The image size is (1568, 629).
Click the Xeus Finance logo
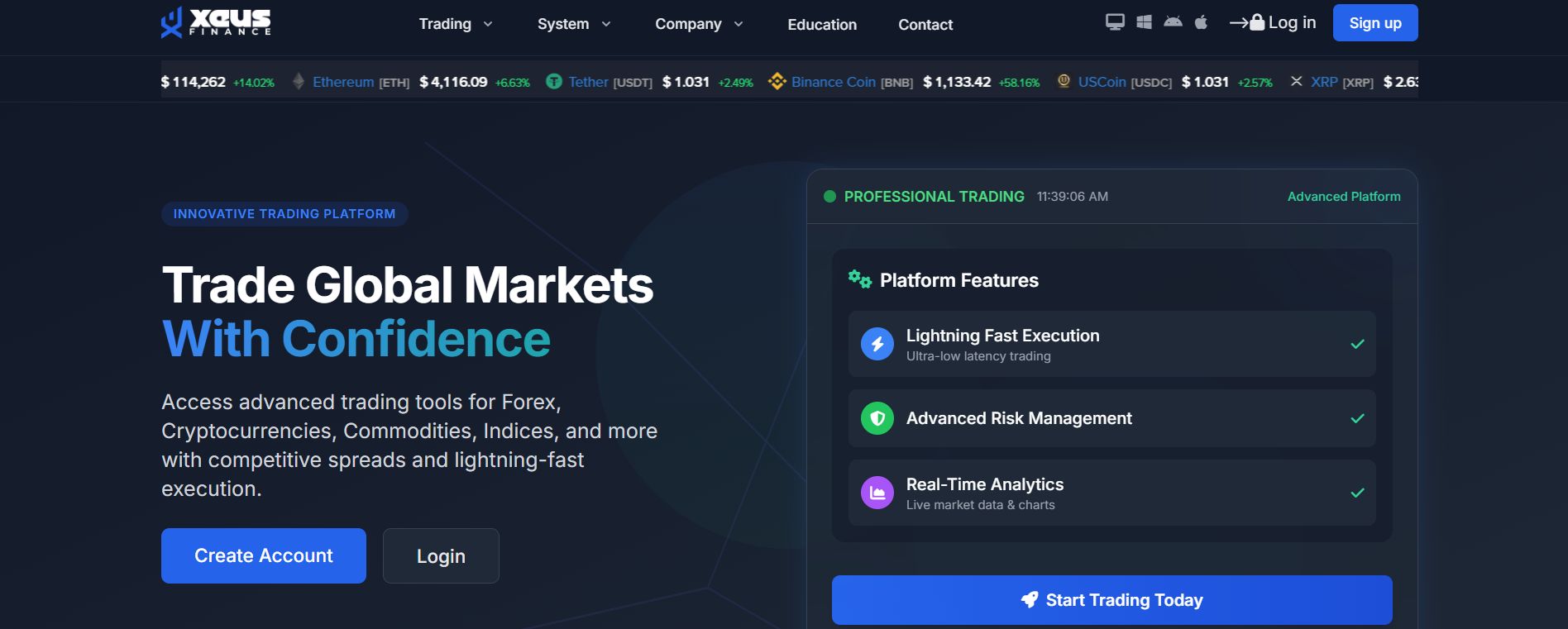point(216,22)
